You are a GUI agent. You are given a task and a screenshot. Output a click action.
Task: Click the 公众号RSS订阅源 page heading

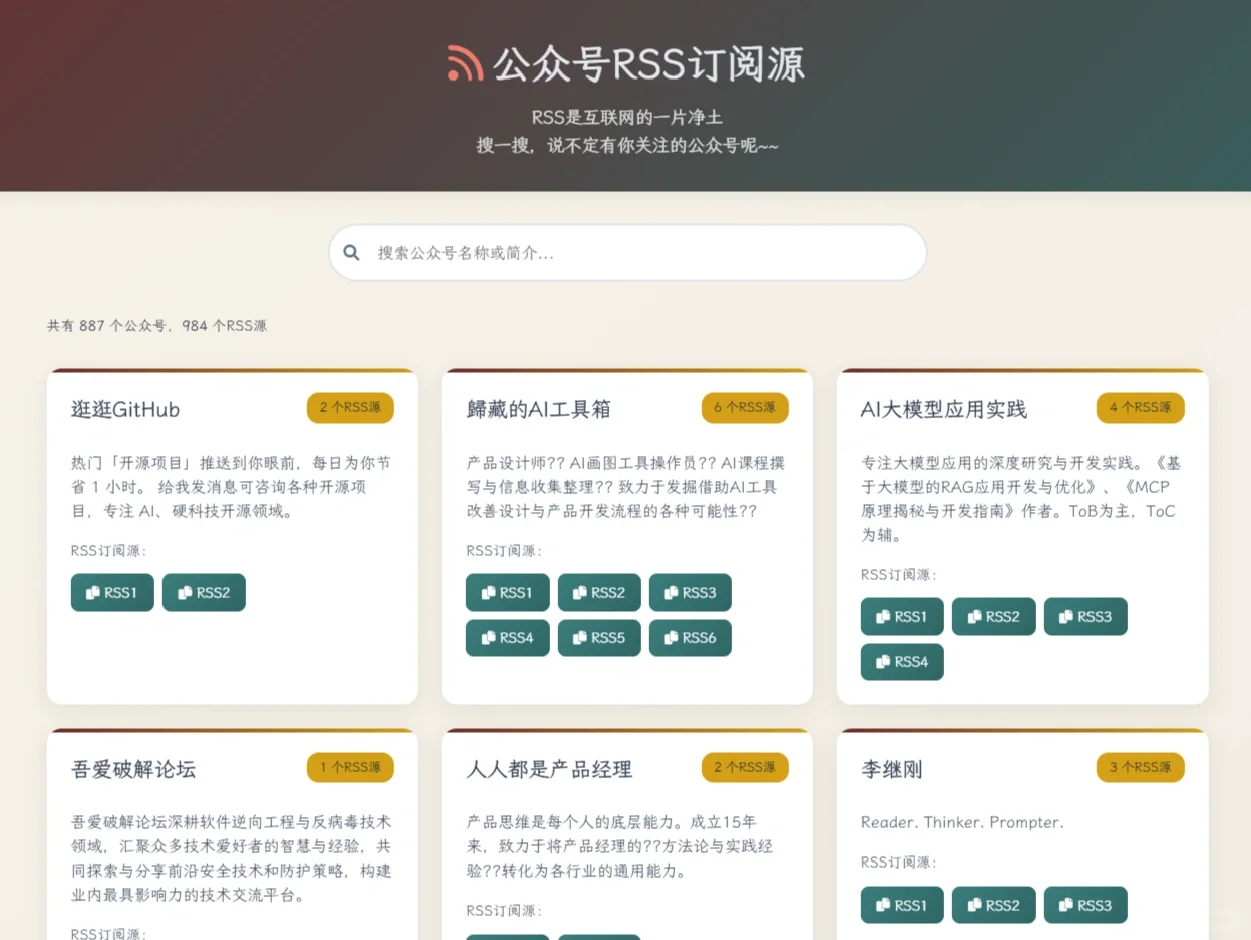(648, 64)
